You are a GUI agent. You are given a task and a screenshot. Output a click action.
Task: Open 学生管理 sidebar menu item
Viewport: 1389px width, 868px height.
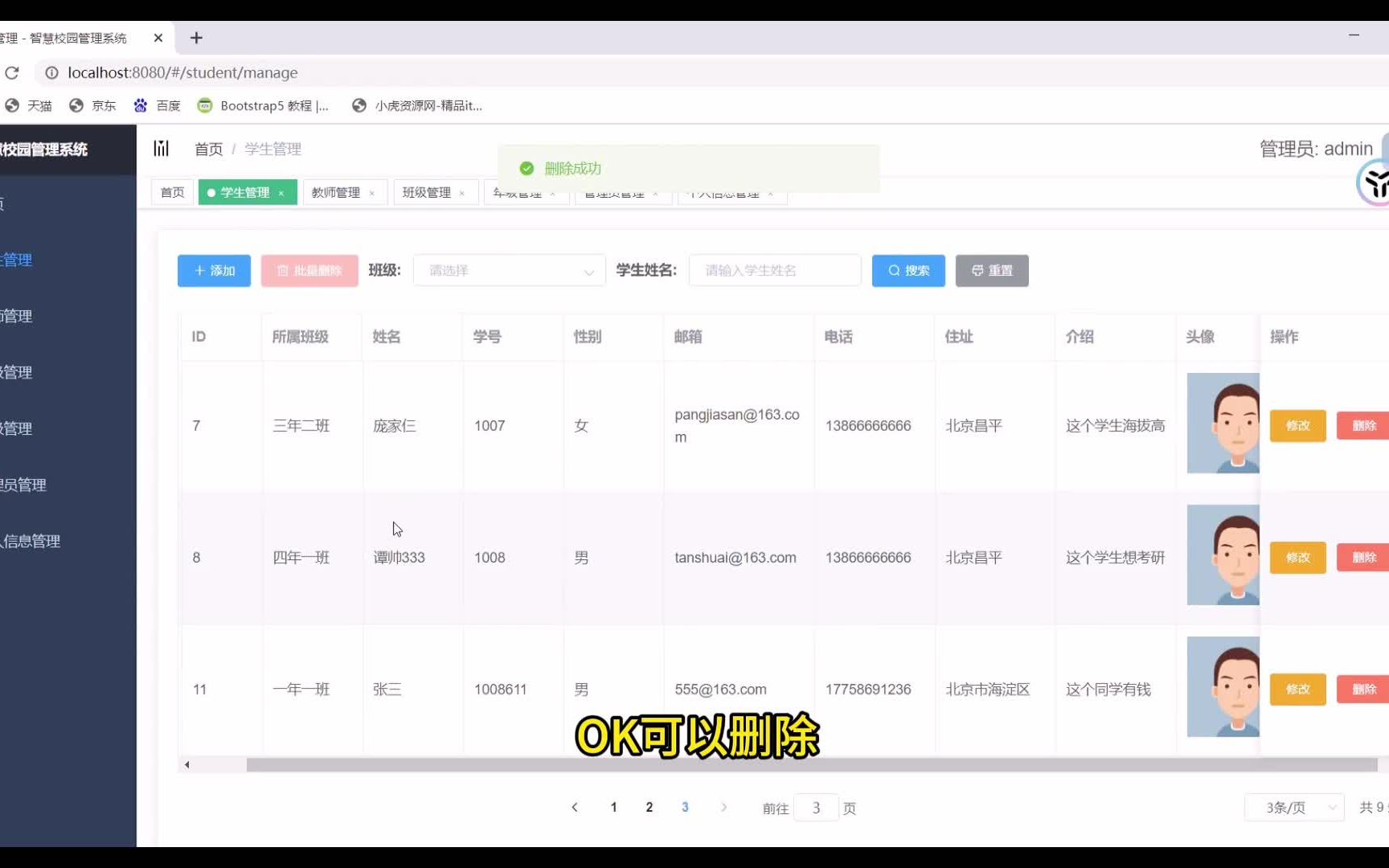tap(68, 260)
